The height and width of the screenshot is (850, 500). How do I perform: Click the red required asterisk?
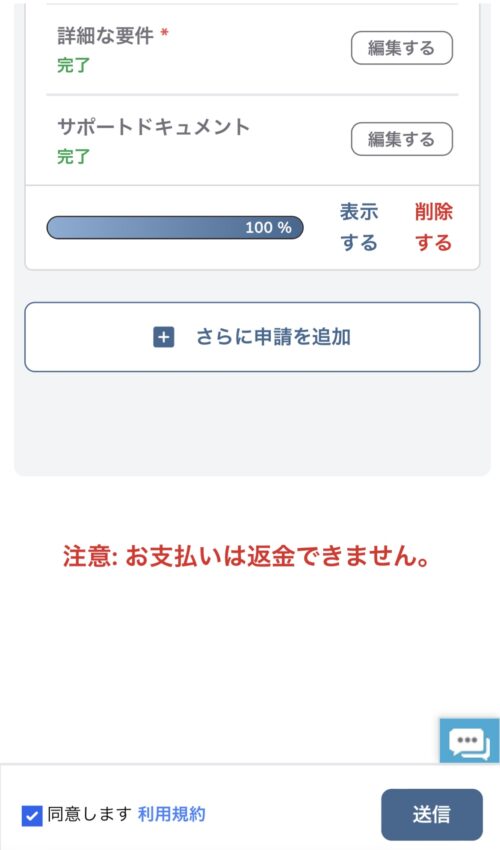(165, 33)
